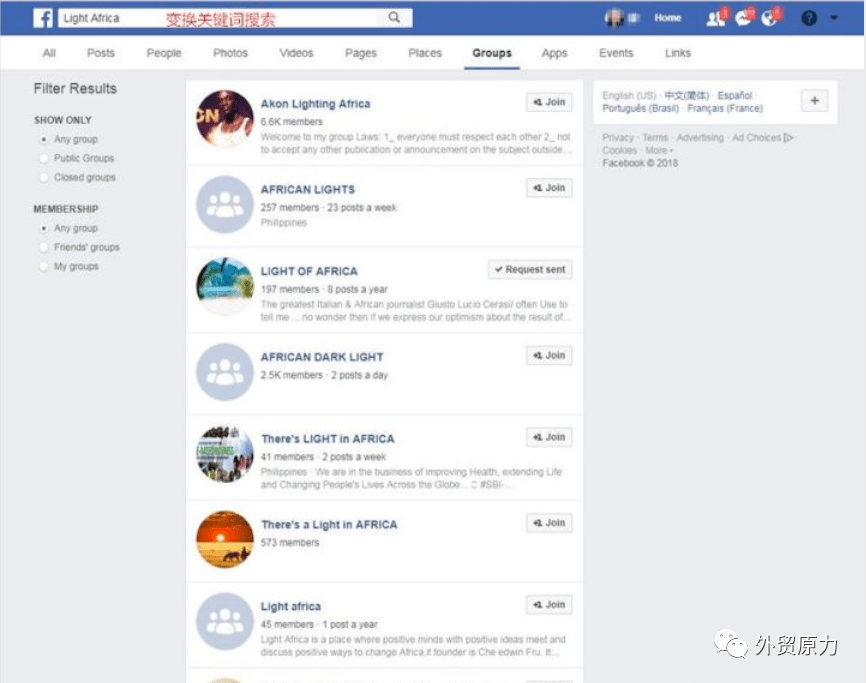The height and width of the screenshot is (683, 866).
Task: Click the Light Africa search field
Action: (220, 18)
